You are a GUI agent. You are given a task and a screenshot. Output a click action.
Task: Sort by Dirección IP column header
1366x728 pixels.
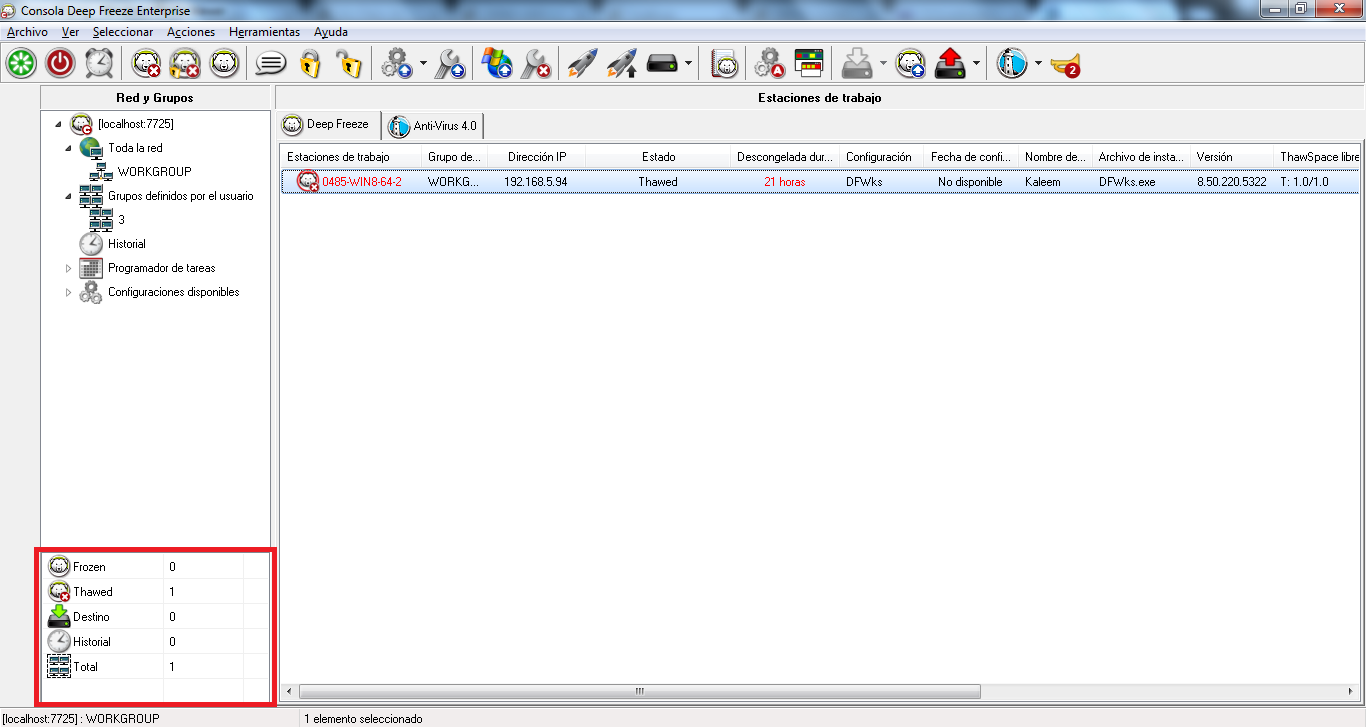pos(537,157)
